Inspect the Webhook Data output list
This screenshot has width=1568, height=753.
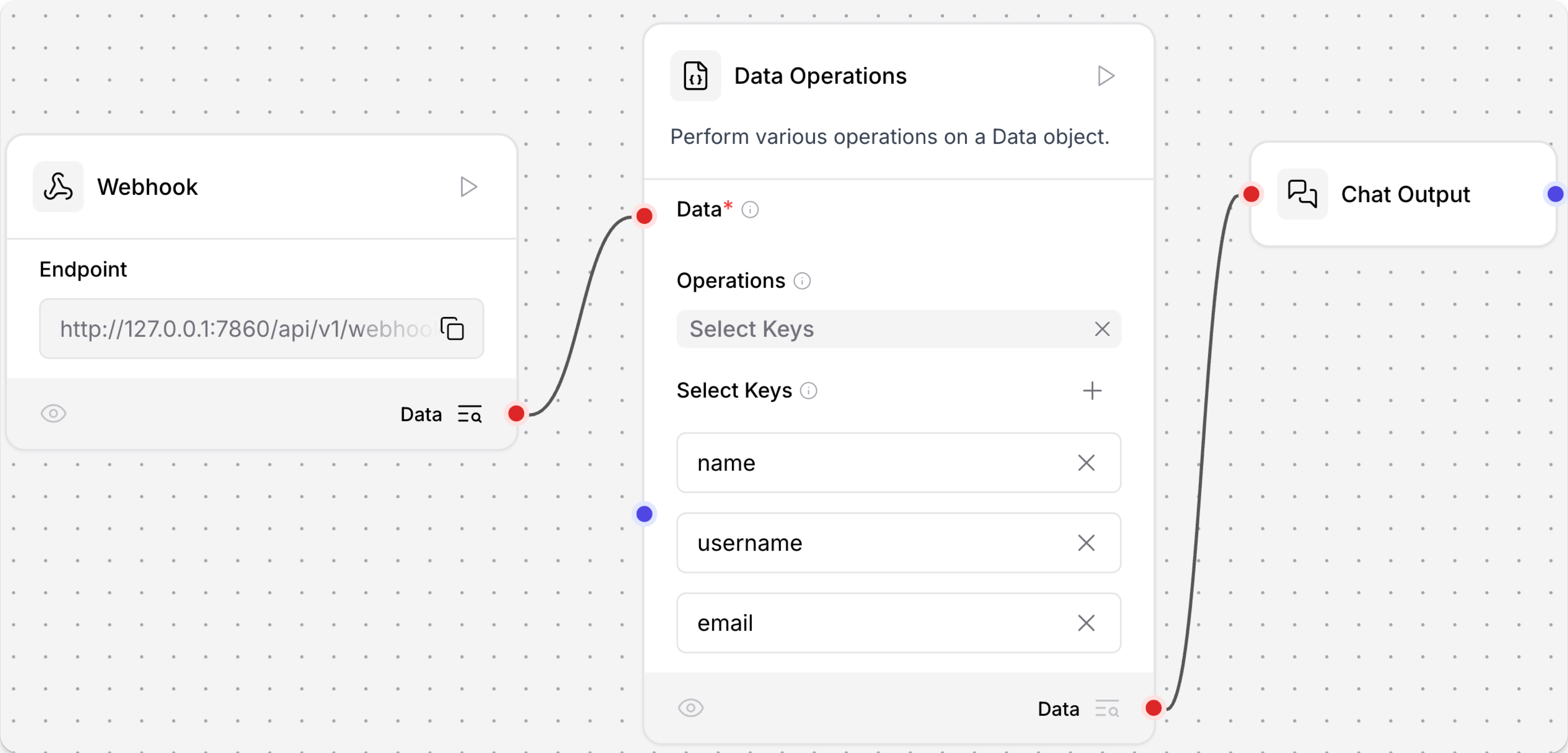(469, 414)
